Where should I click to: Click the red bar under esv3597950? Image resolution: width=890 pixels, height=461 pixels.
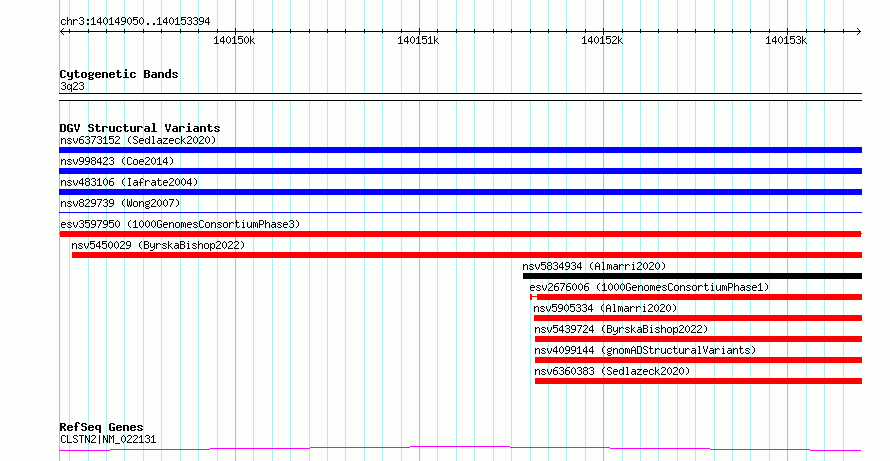[460, 234]
